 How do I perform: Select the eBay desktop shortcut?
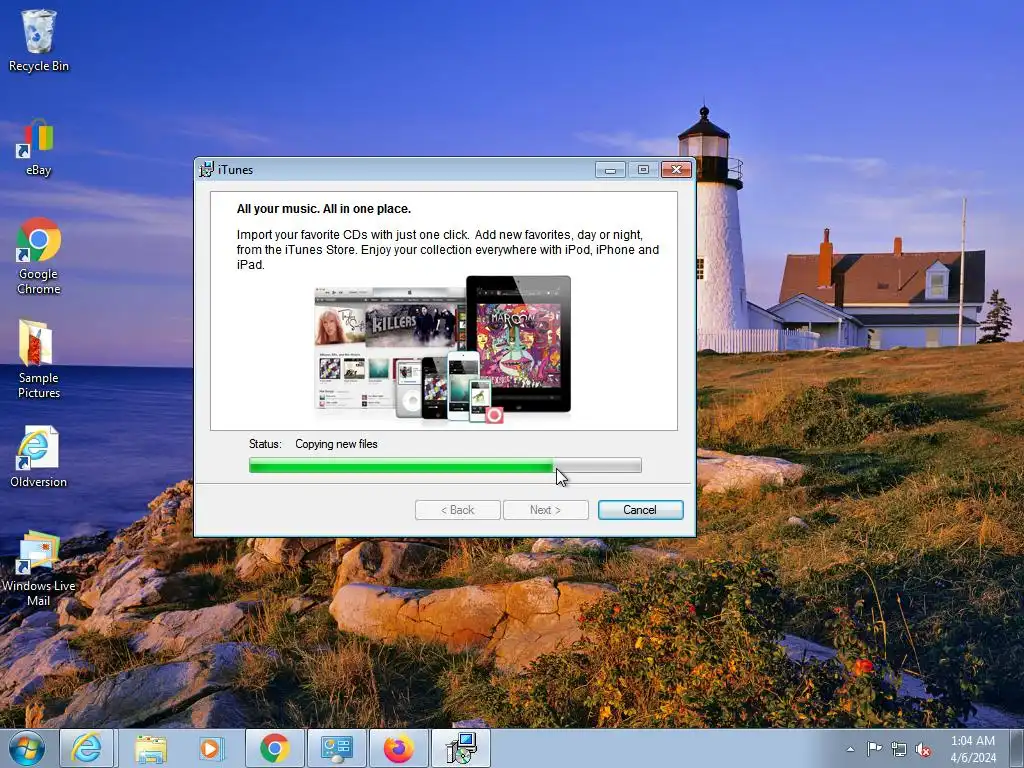[39, 148]
